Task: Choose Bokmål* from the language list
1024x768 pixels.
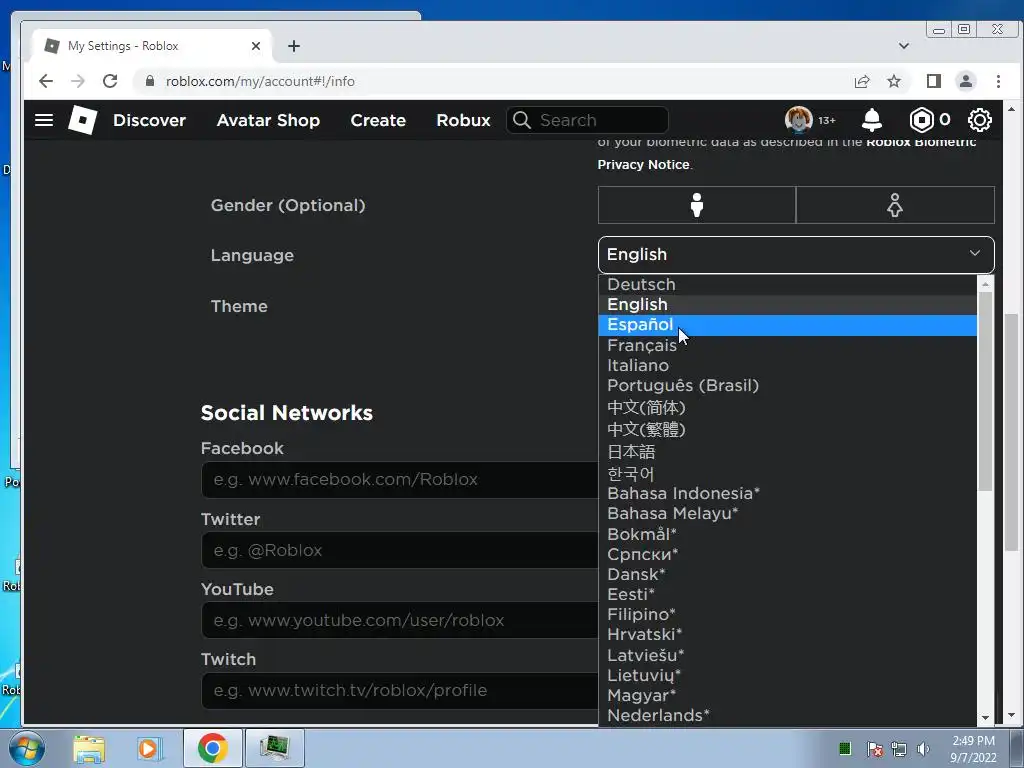Action: coord(788,534)
